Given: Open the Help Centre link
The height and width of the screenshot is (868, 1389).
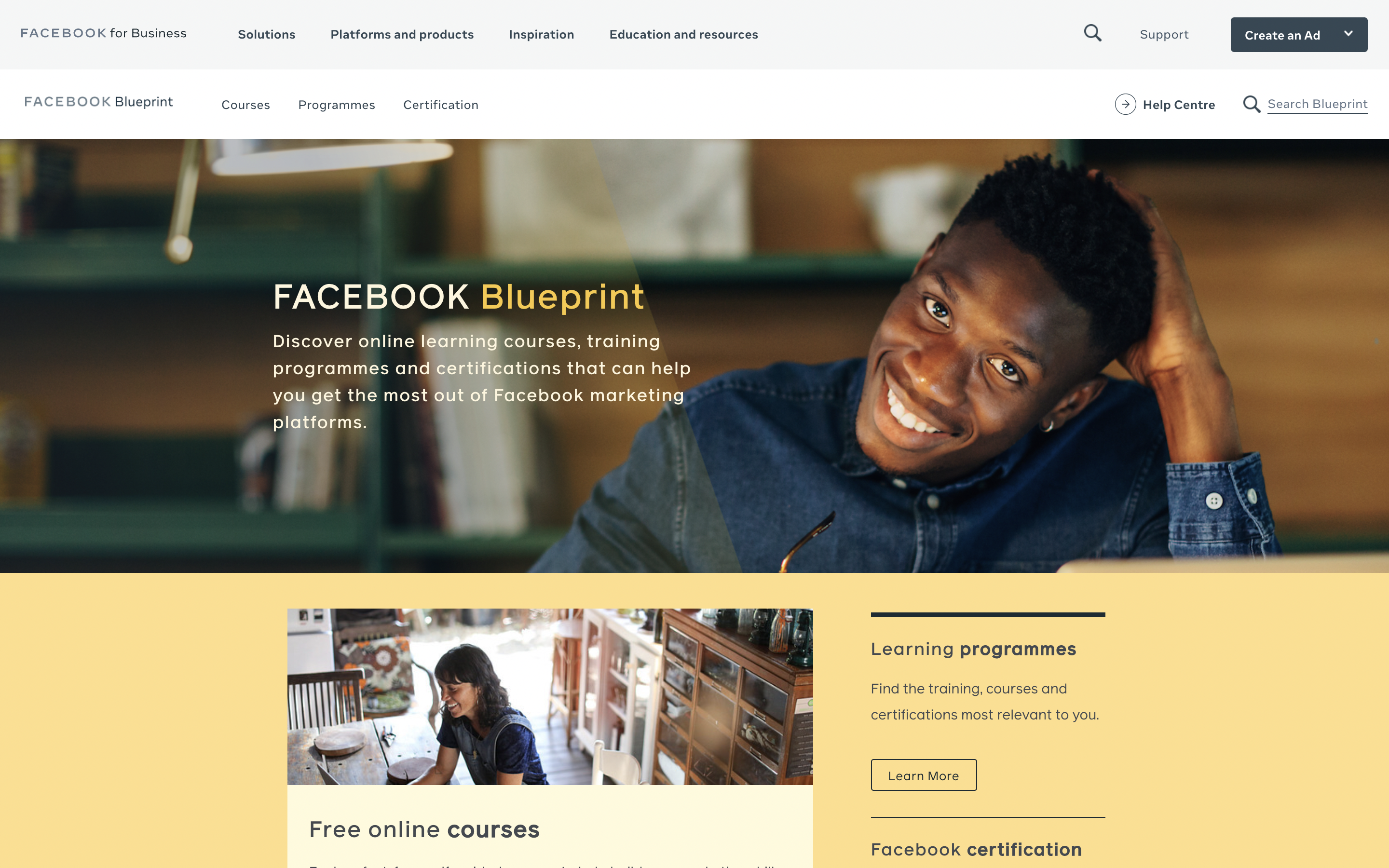Looking at the screenshot, I should point(1178,105).
